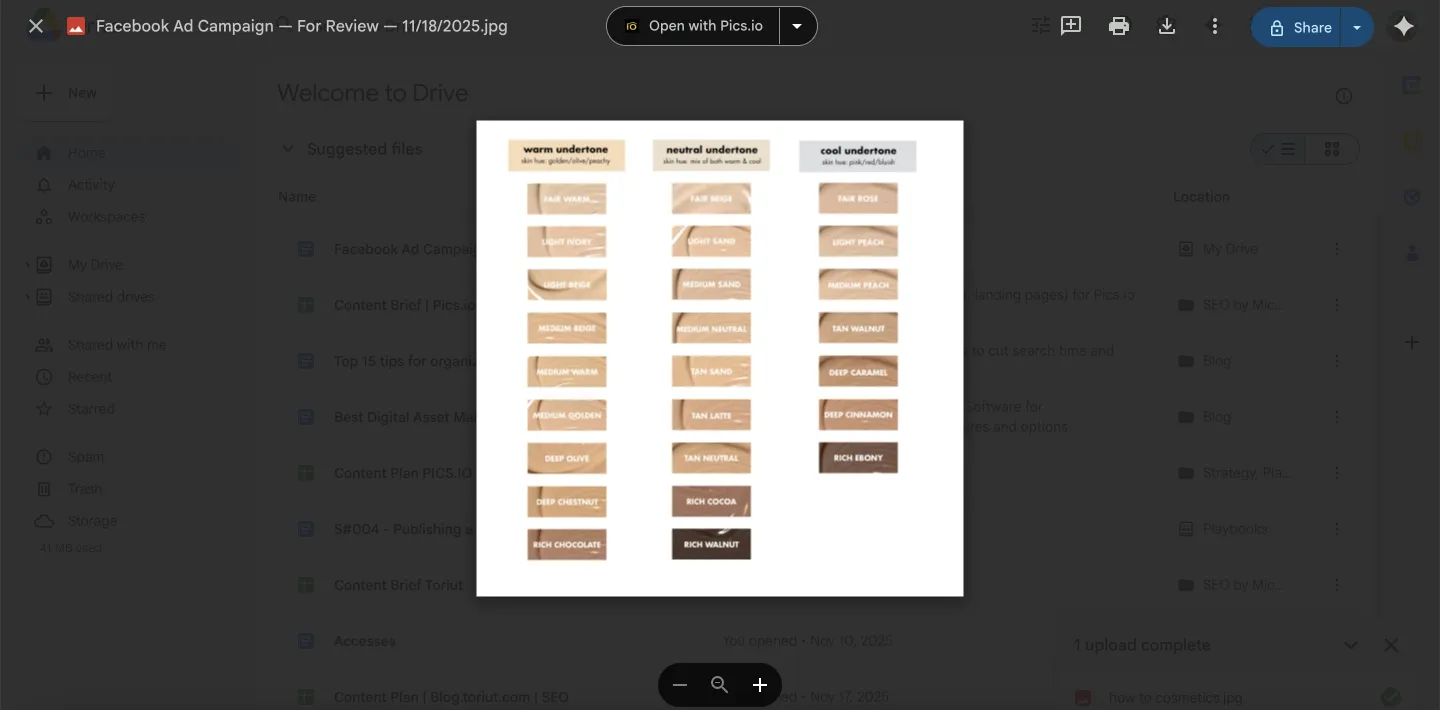The height and width of the screenshot is (710, 1440).
Task: Expand the Shared drives tree arrow
Action: [x=27, y=297]
